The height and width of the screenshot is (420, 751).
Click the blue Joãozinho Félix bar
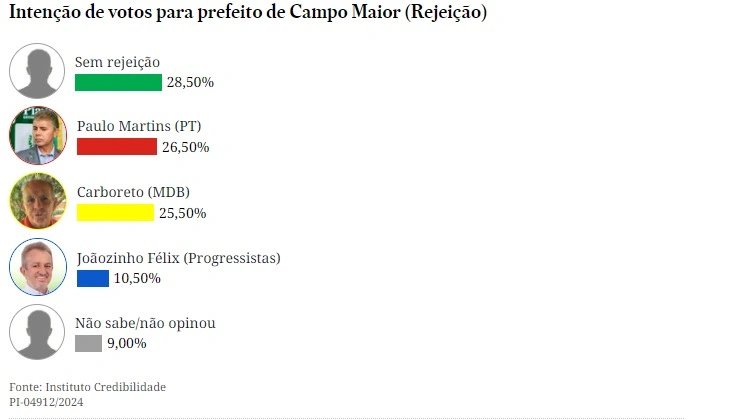click(x=92, y=278)
